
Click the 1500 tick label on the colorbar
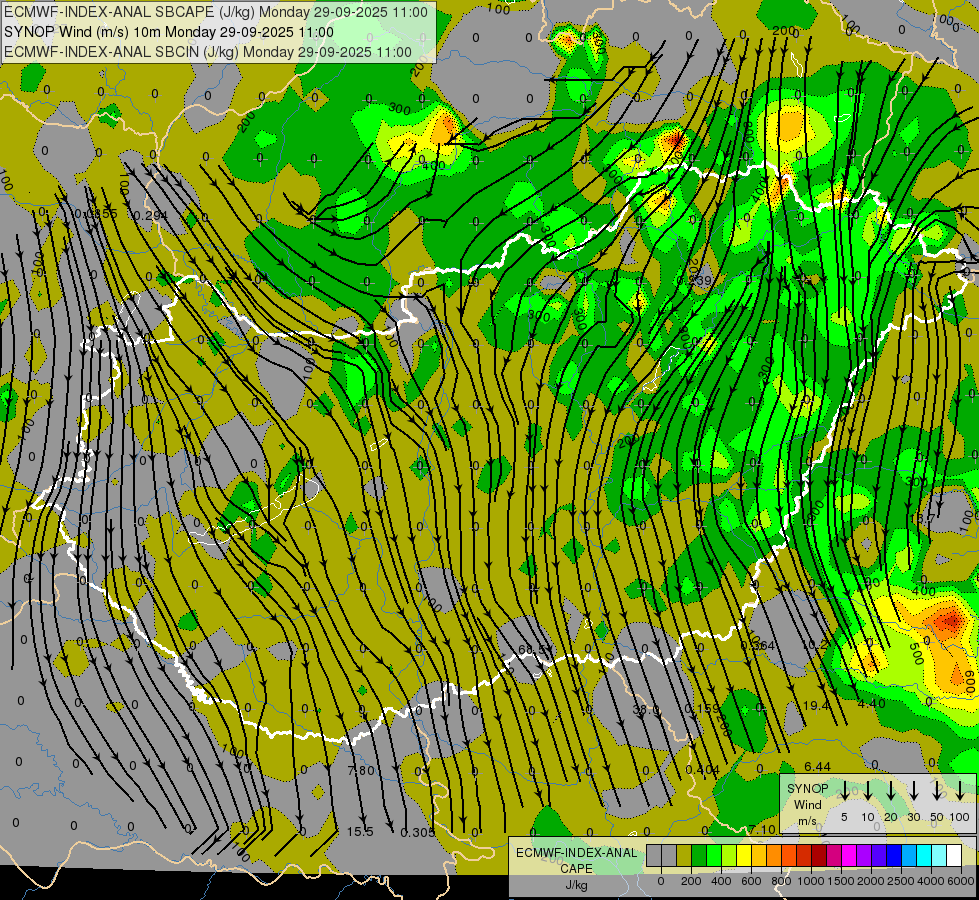point(840,881)
